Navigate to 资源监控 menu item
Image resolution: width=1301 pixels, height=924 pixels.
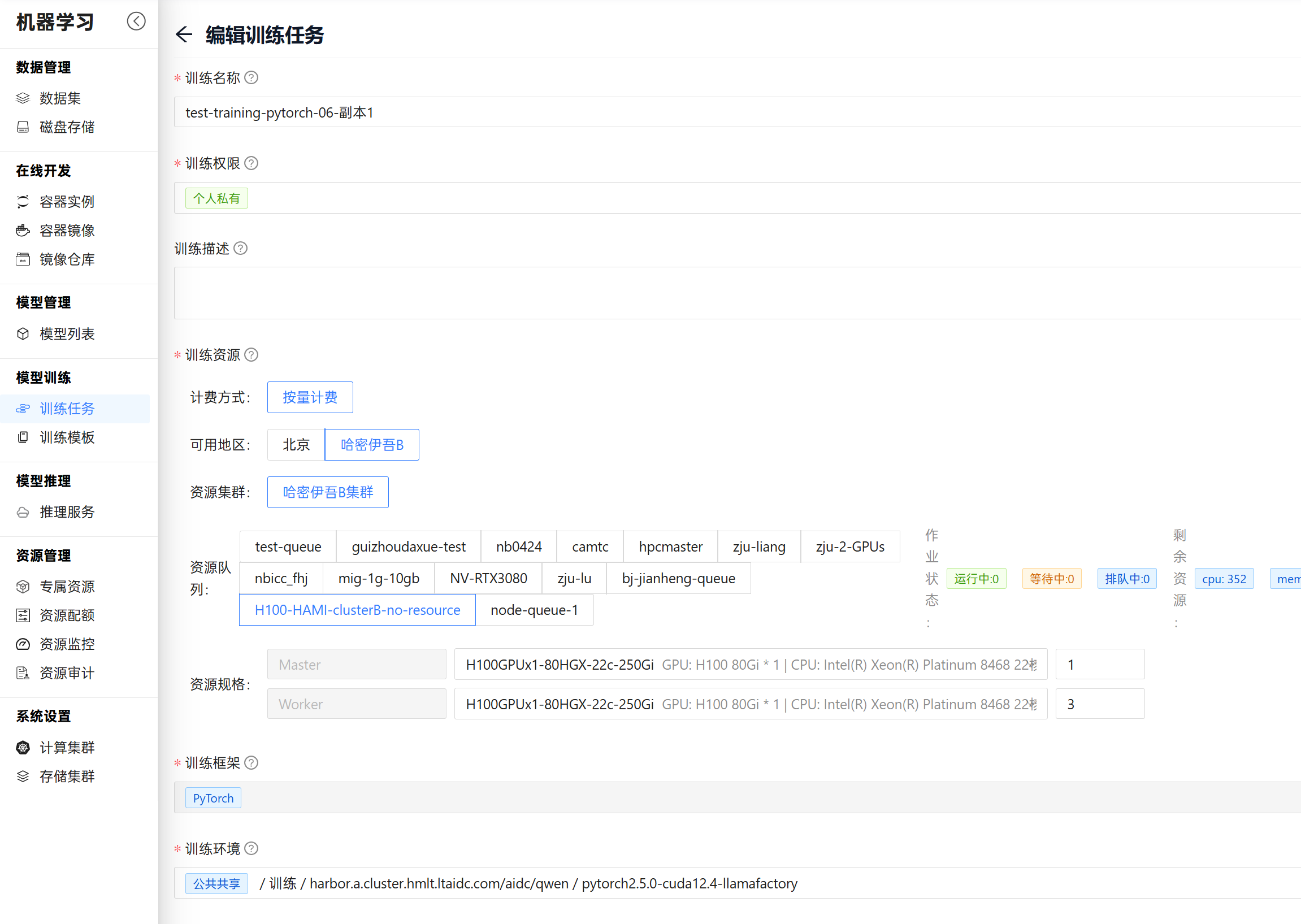coord(67,644)
